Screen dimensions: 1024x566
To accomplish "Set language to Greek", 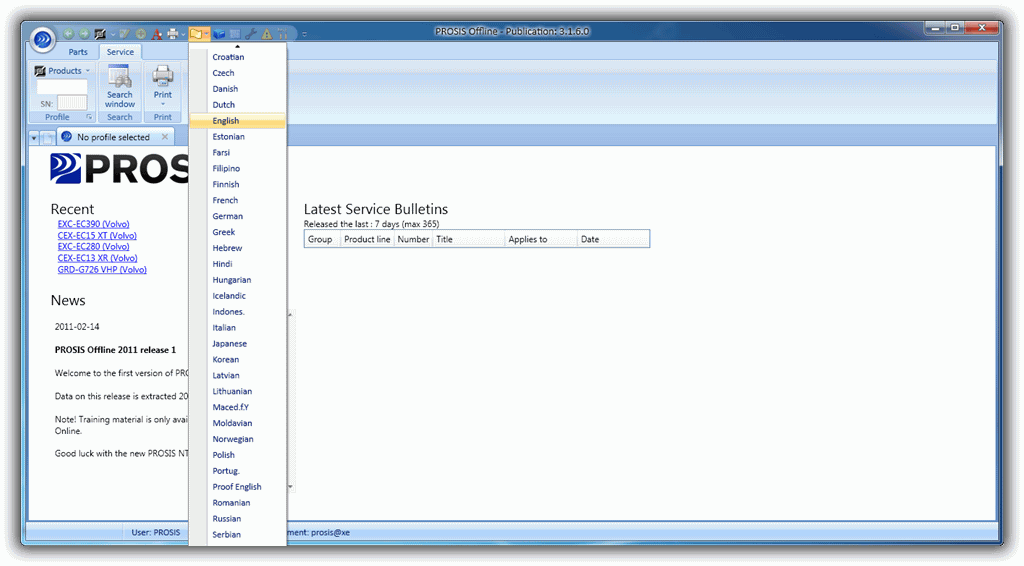I will pyautogui.click(x=238, y=232).
